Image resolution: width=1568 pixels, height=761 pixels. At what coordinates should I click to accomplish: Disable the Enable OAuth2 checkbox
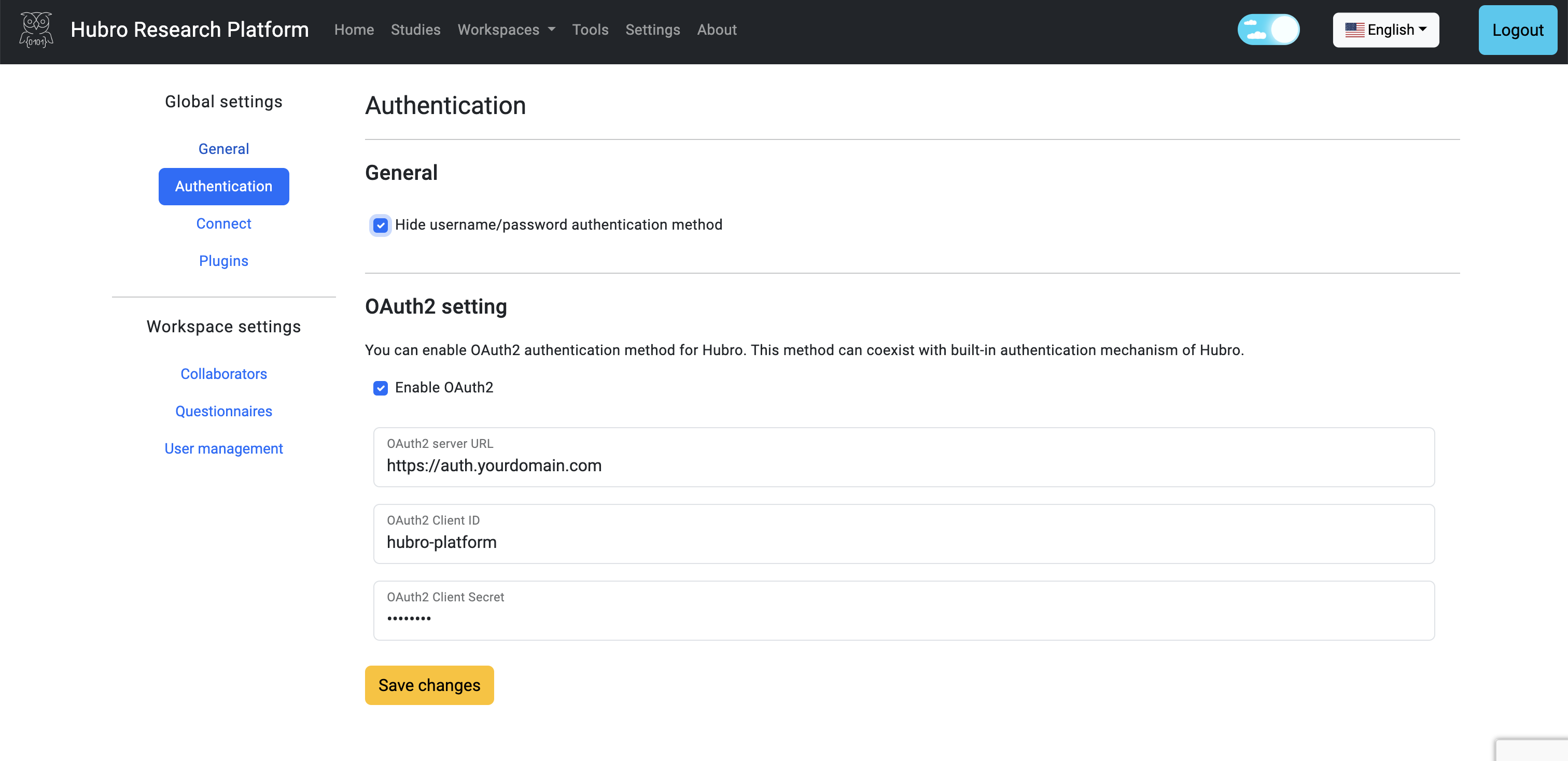[x=381, y=388]
